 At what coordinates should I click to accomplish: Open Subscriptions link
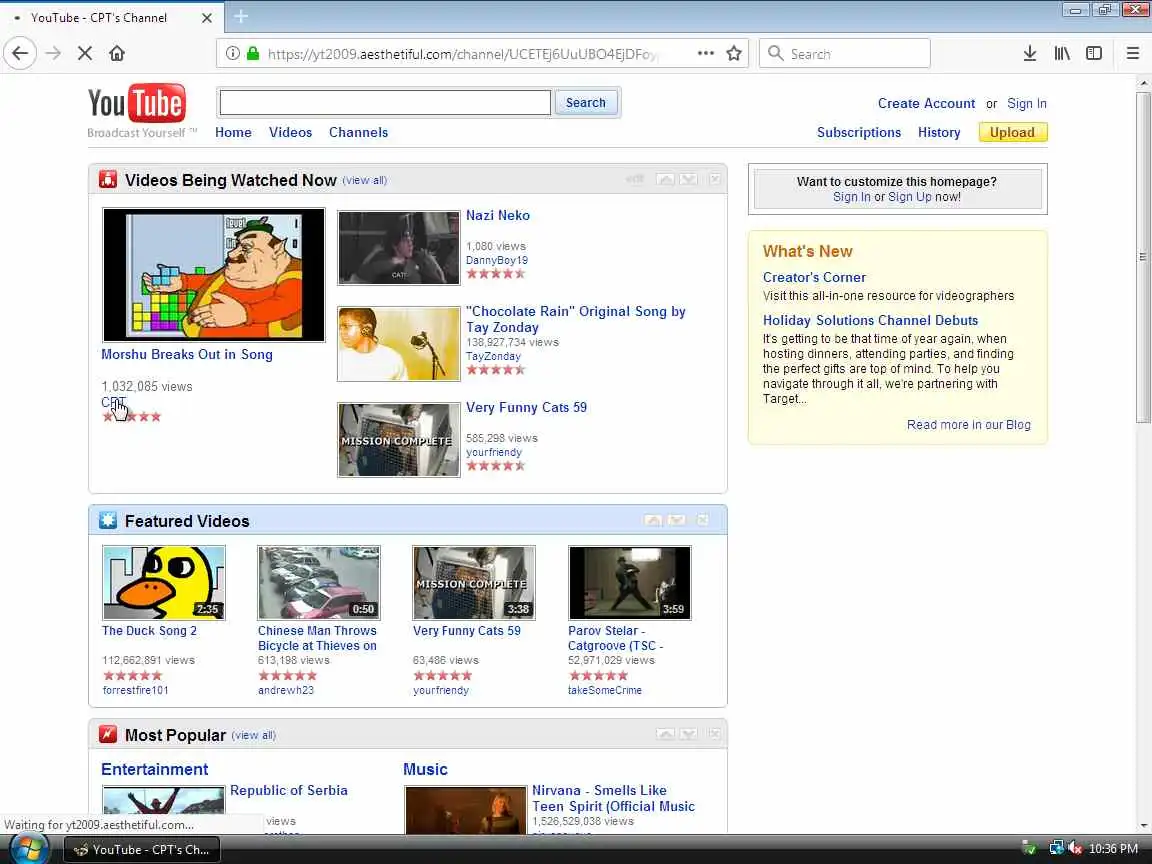pos(859,132)
